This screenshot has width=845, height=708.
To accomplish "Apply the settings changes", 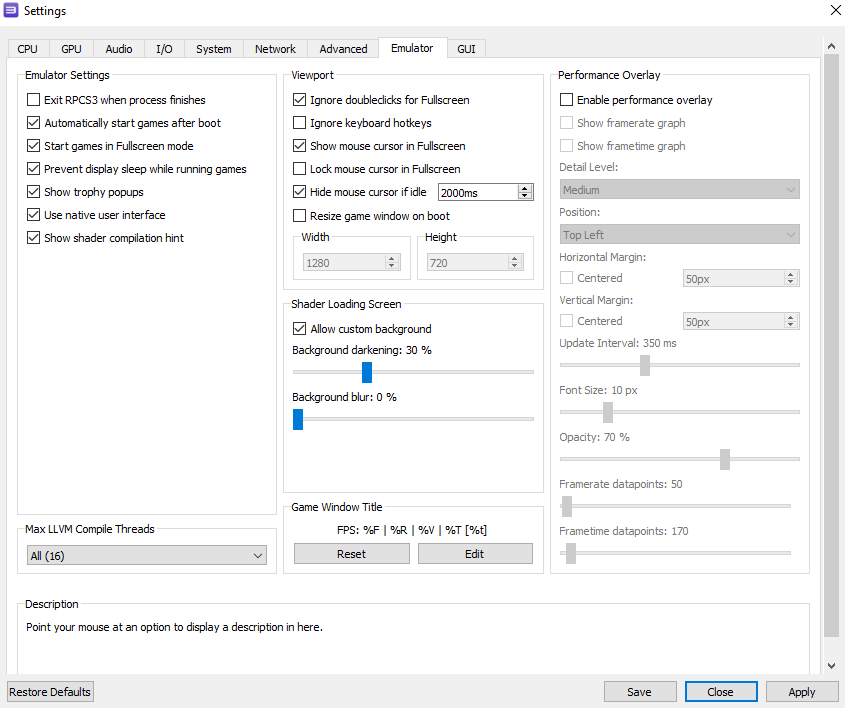I will (802, 692).
